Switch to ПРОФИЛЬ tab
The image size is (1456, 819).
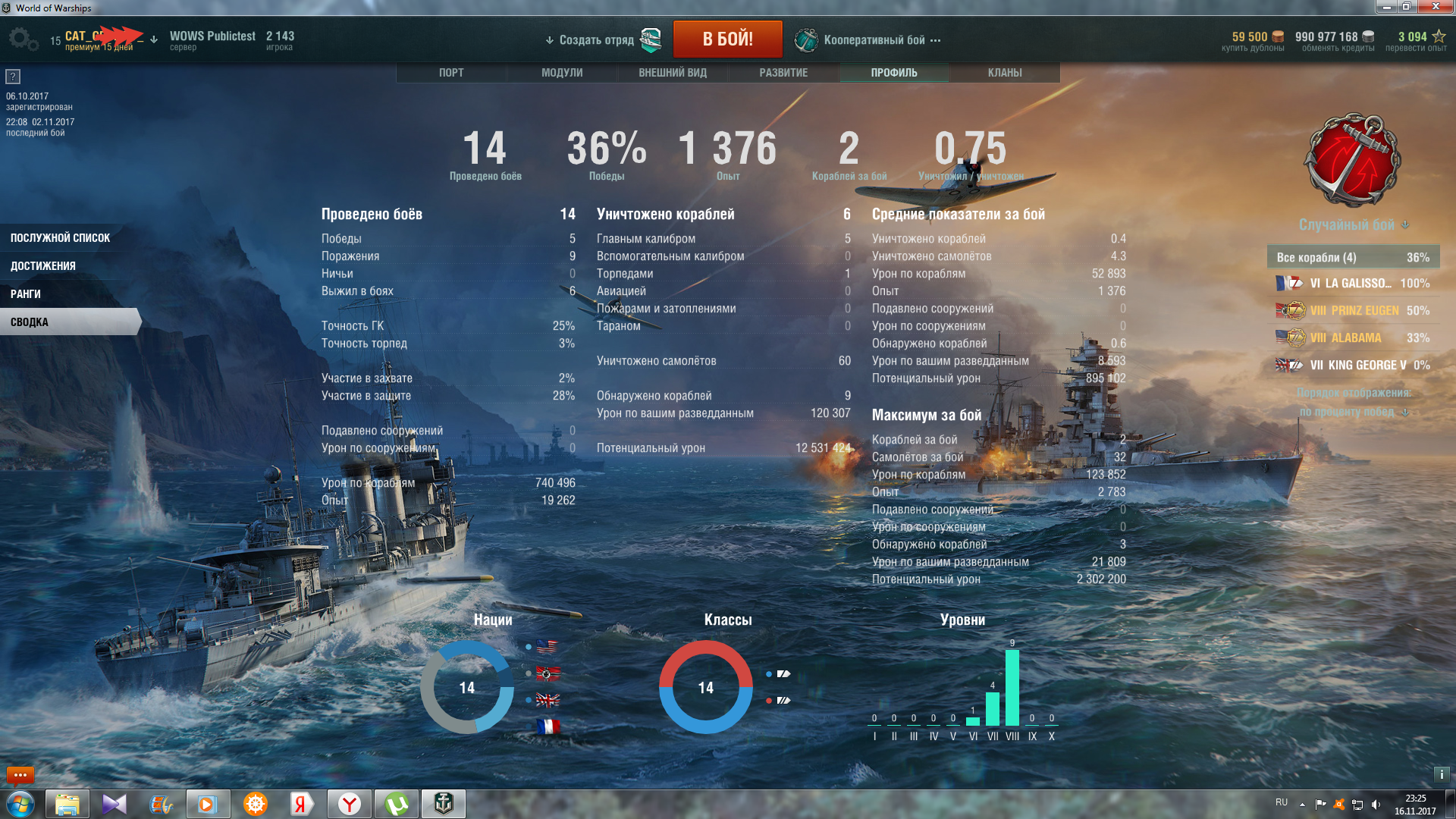pyautogui.click(x=894, y=73)
